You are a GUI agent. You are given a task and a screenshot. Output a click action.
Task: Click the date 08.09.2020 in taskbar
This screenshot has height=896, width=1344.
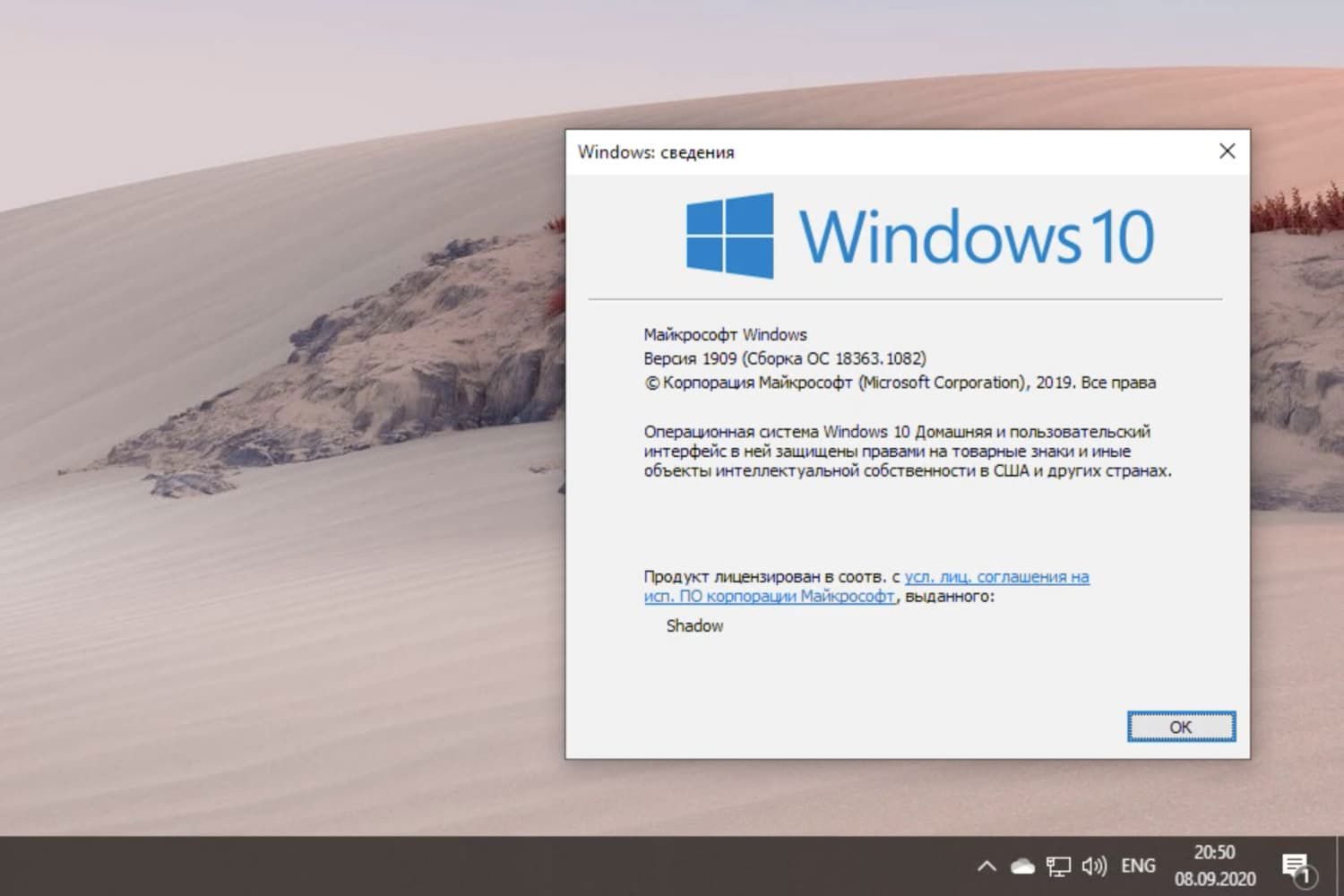point(1215,880)
